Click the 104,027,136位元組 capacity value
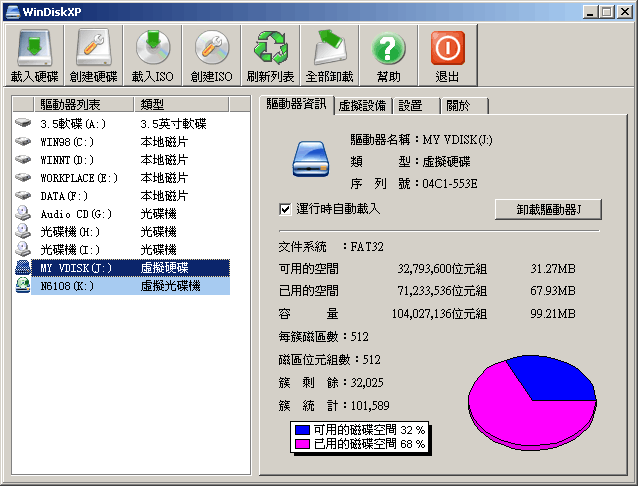 [x=439, y=313]
